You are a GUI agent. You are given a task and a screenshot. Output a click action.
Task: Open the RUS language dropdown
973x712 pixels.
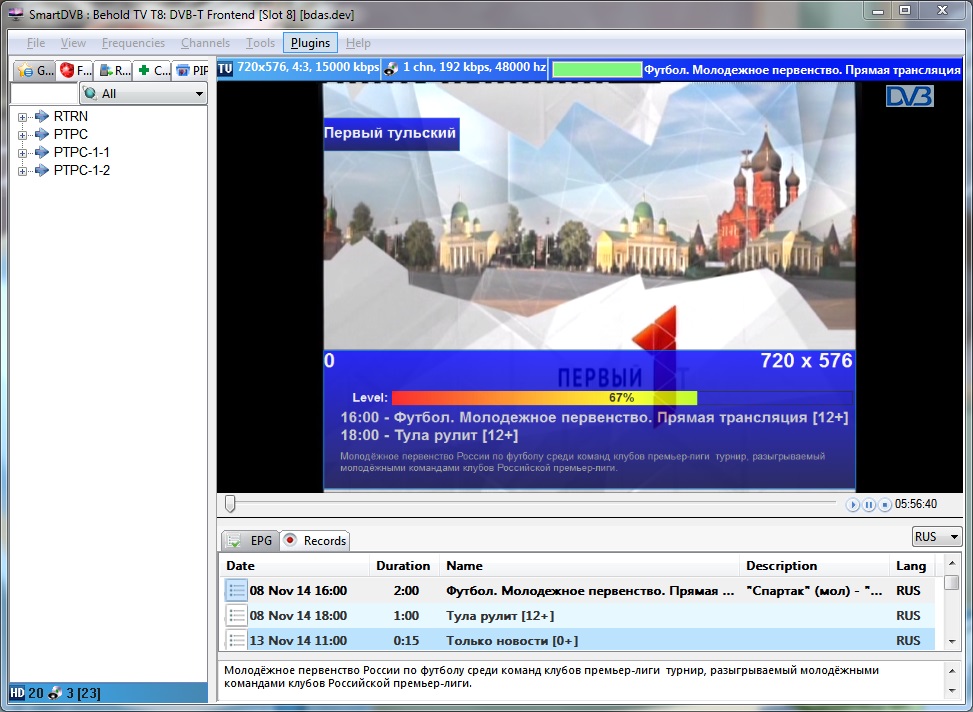point(937,537)
